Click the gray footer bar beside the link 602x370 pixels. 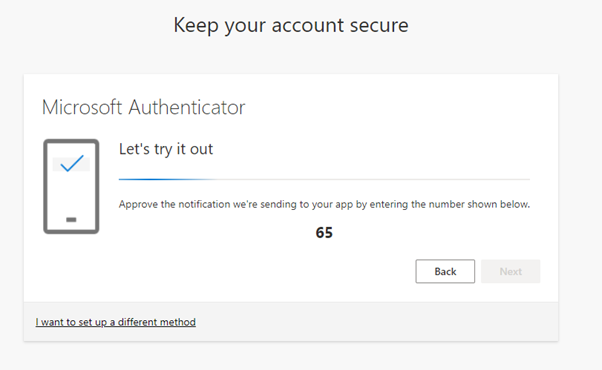376,322
